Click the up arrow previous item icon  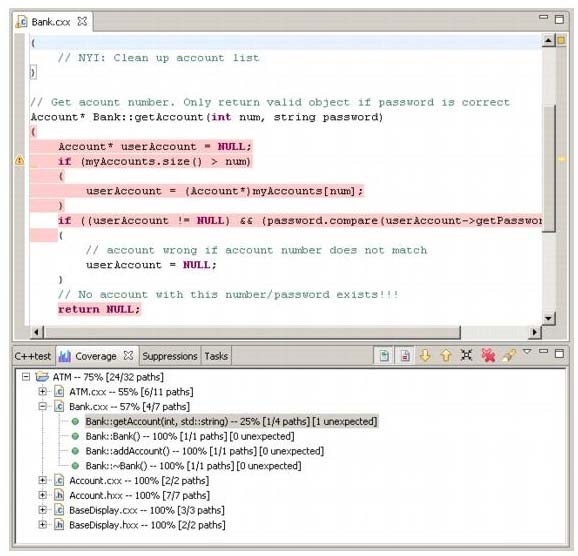(x=446, y=355)
